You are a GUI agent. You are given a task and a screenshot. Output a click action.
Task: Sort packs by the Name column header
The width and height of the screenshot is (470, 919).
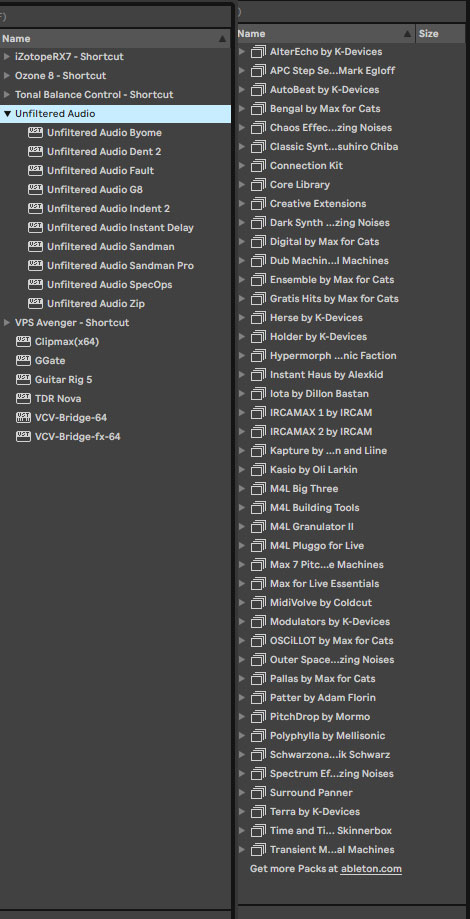[x=325, y=34]
